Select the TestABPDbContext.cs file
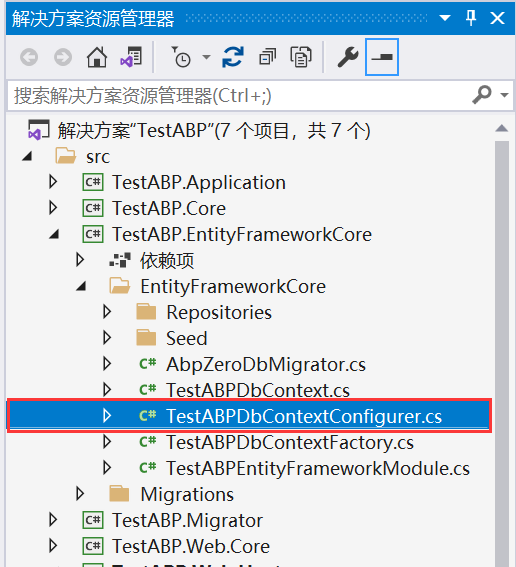The image size is (516, 567). pos(258,391)
